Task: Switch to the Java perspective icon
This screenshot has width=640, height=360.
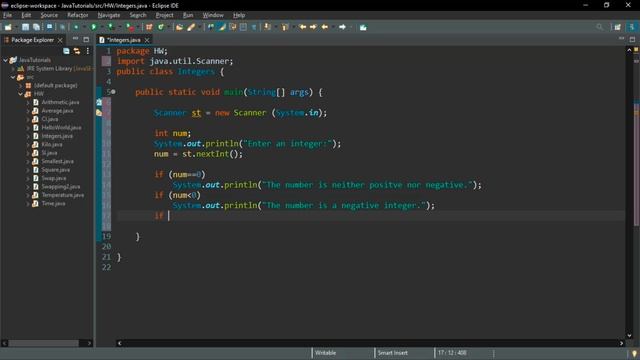Action: tap(631, 27)
